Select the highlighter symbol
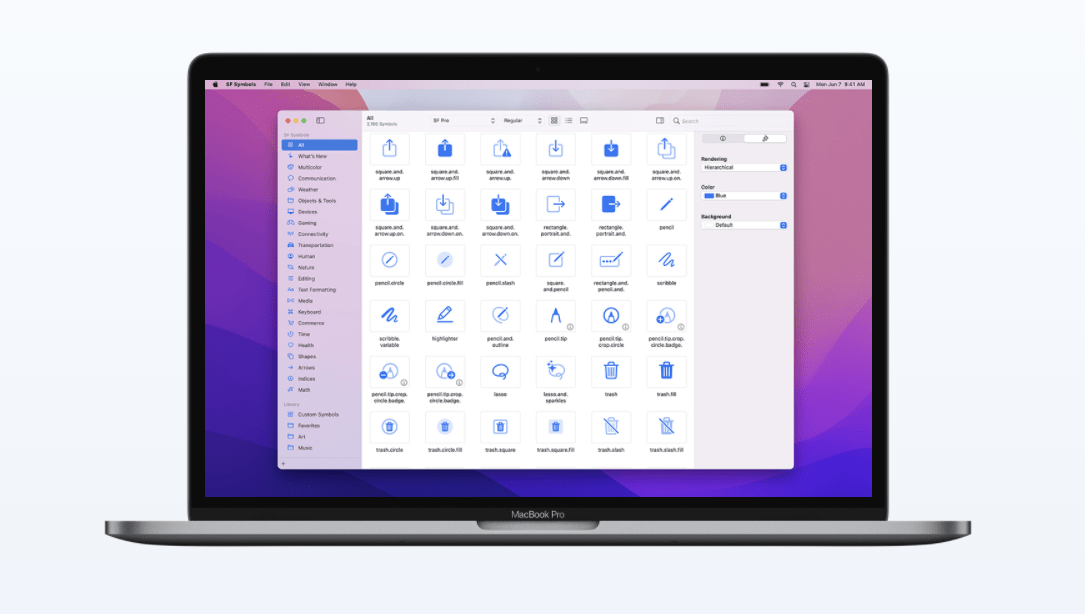 click(445, 317)
